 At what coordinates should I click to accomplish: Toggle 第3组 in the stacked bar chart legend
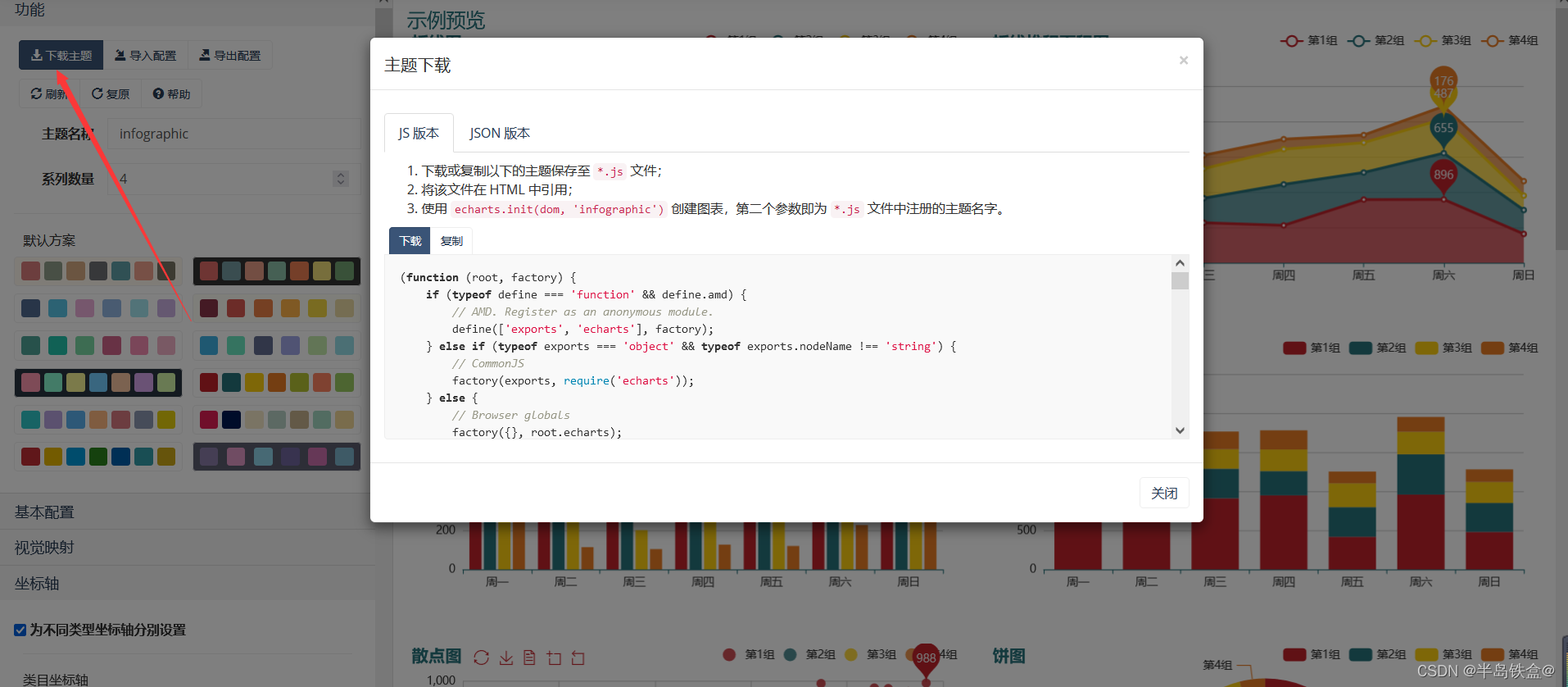[x=1444, y=348]
